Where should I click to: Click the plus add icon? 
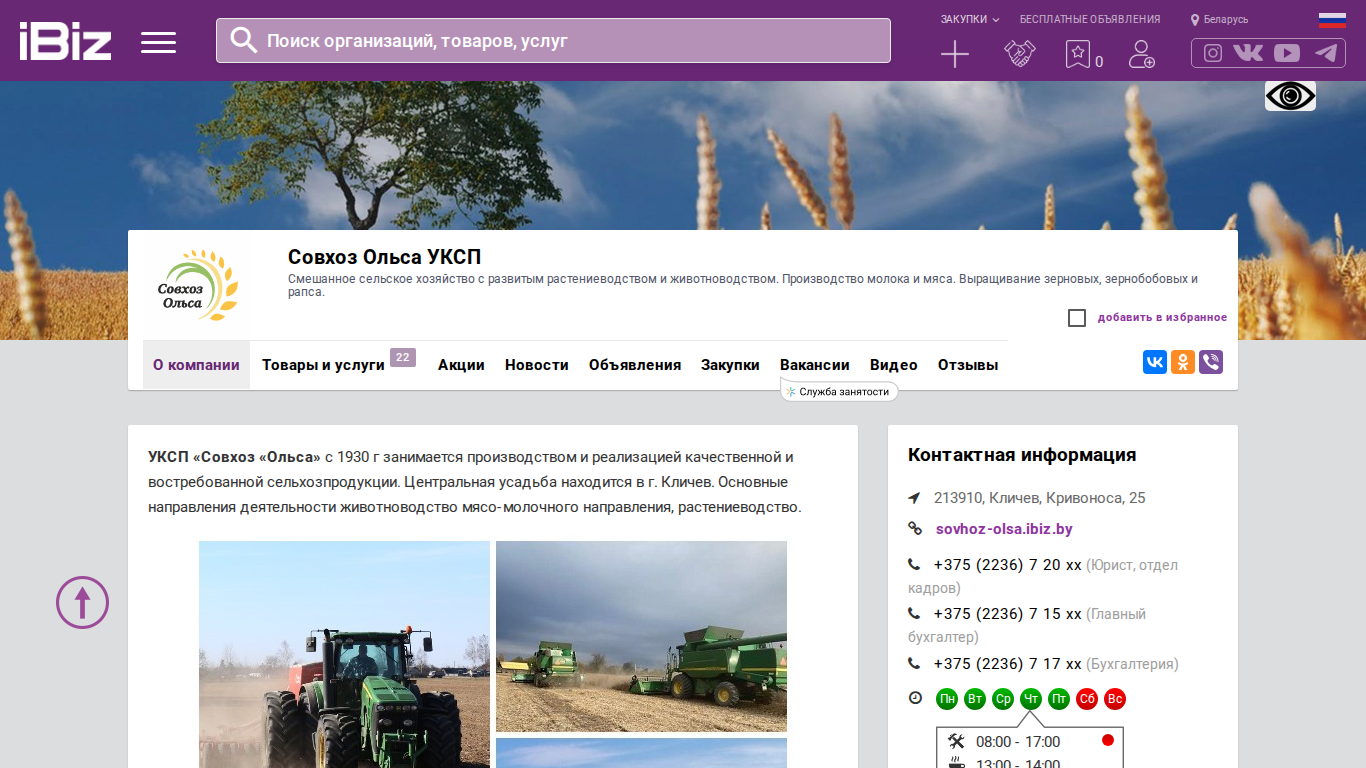click(x=955, y=54)
